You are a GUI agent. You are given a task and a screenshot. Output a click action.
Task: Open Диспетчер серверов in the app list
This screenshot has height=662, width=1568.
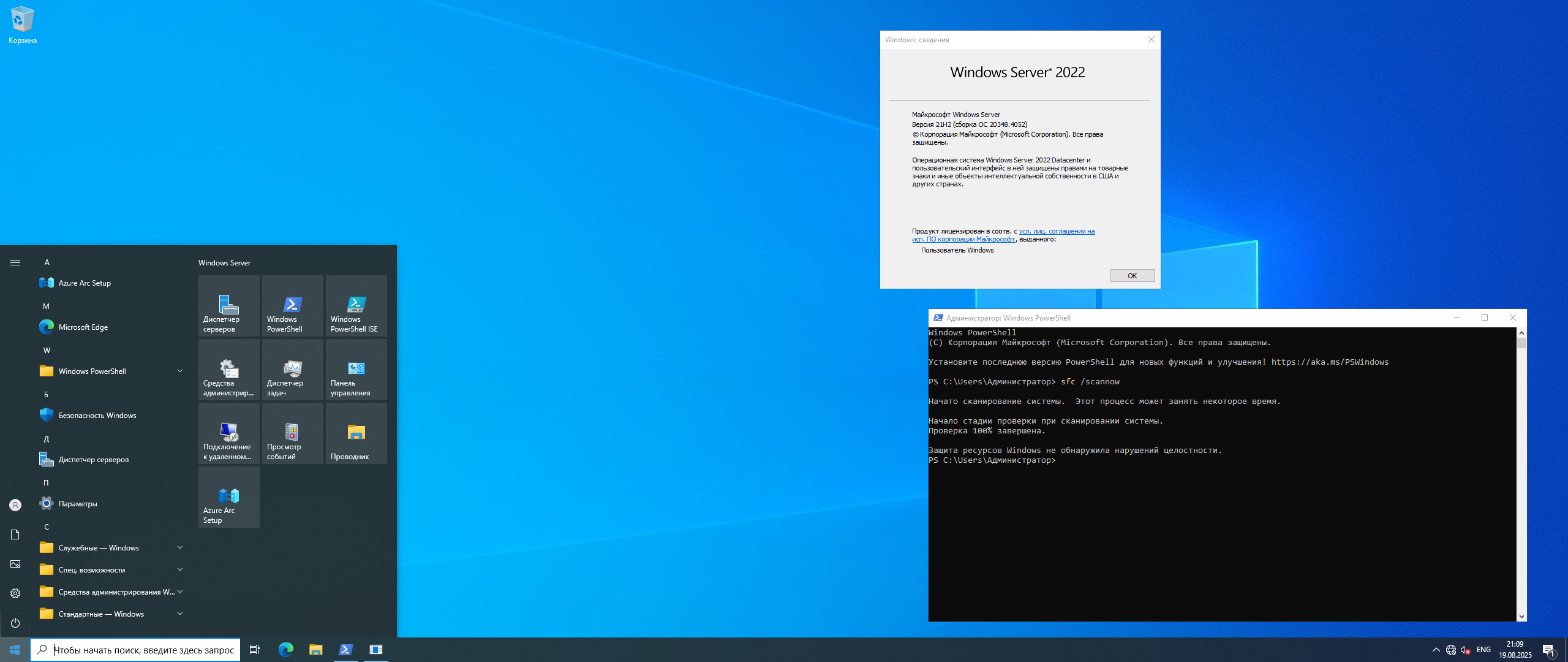pos(110,460)
